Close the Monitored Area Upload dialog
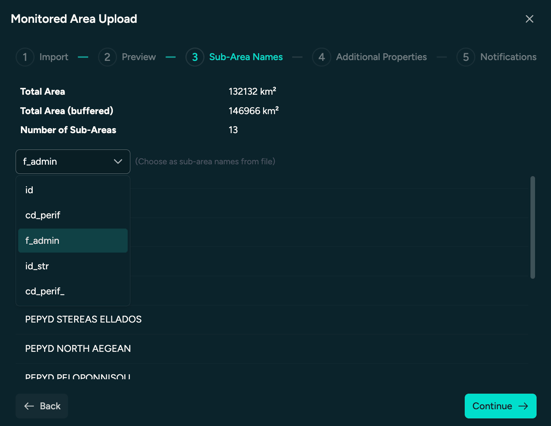Viewport: 551px width, 426px height. (x=529, y=19)
